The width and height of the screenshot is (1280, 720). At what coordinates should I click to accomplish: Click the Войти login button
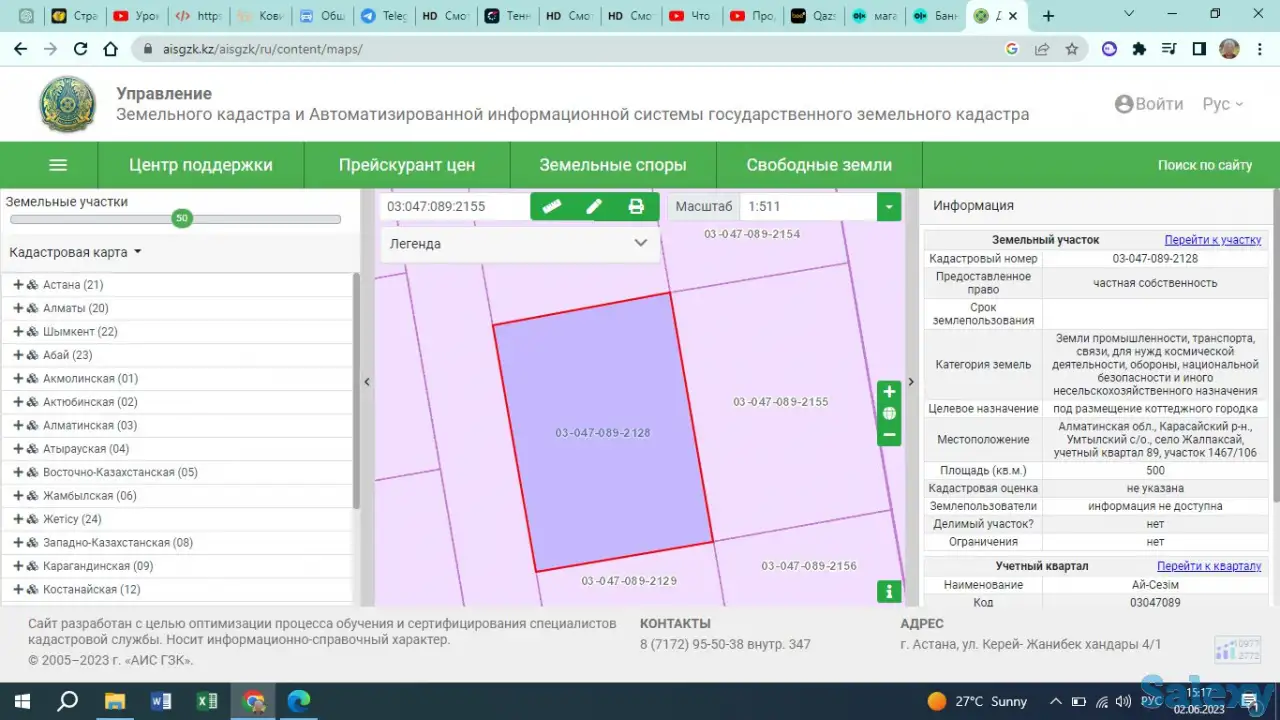1149,104
